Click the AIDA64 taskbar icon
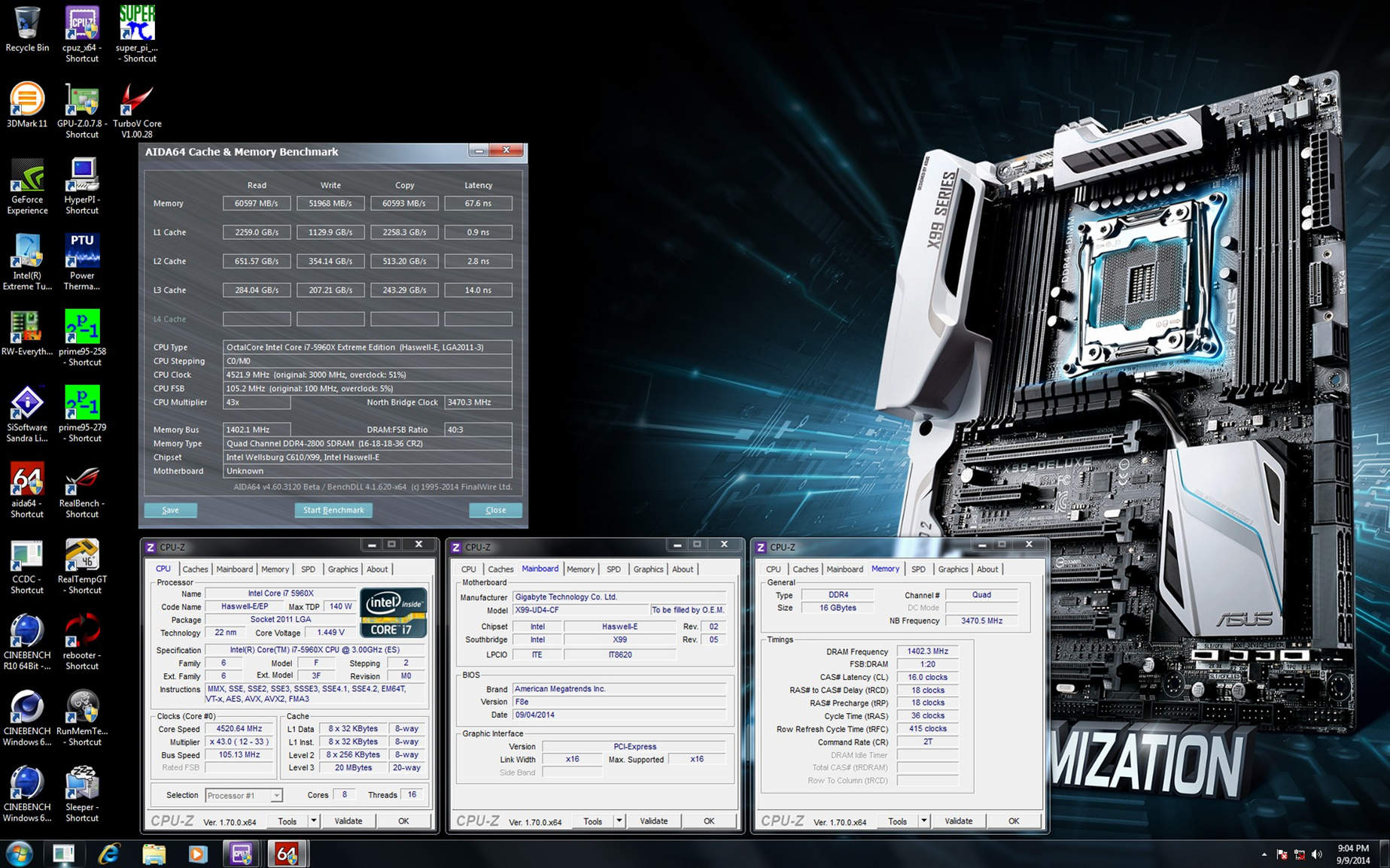This screenshot has height=868, width=1390. 286,854
